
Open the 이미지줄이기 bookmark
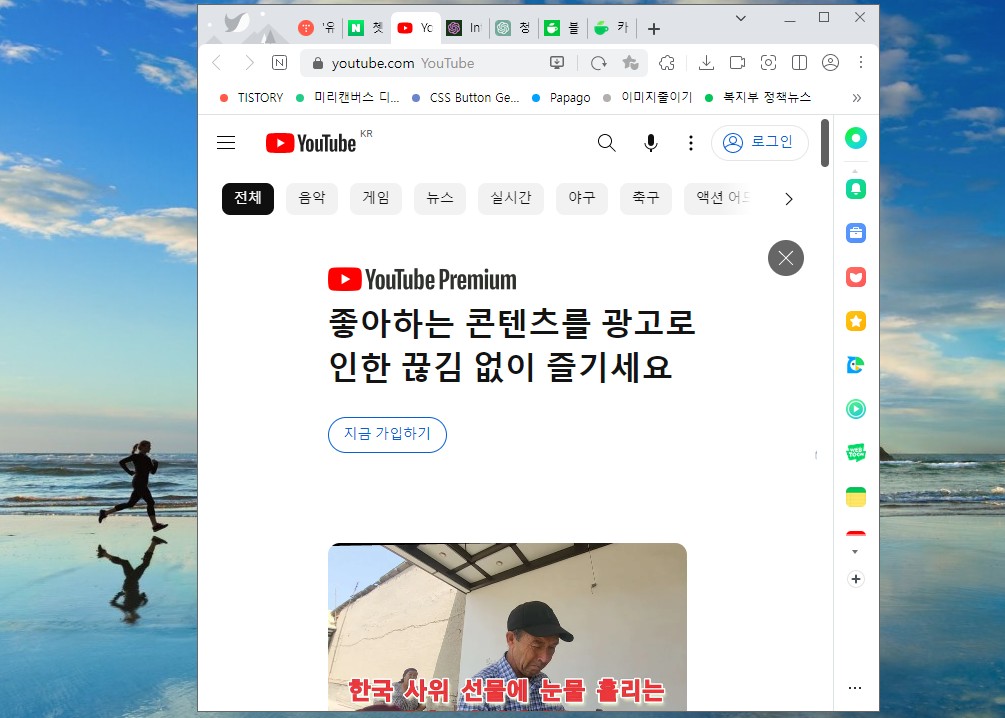point(647,97)
